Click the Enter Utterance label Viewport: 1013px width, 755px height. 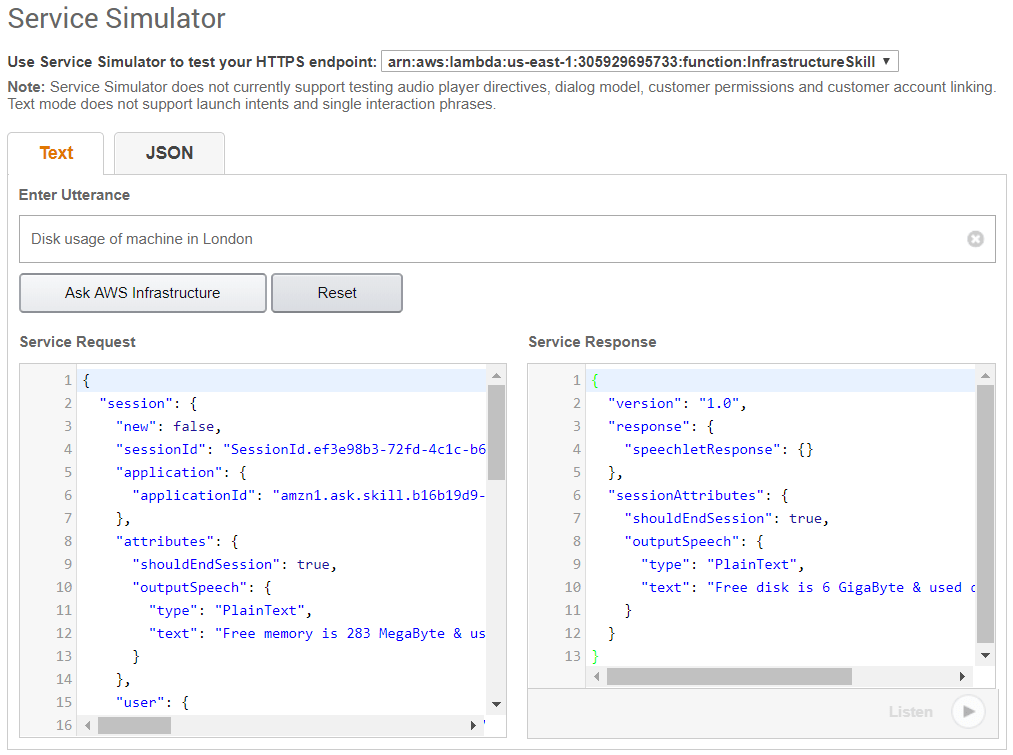(74, 195)
